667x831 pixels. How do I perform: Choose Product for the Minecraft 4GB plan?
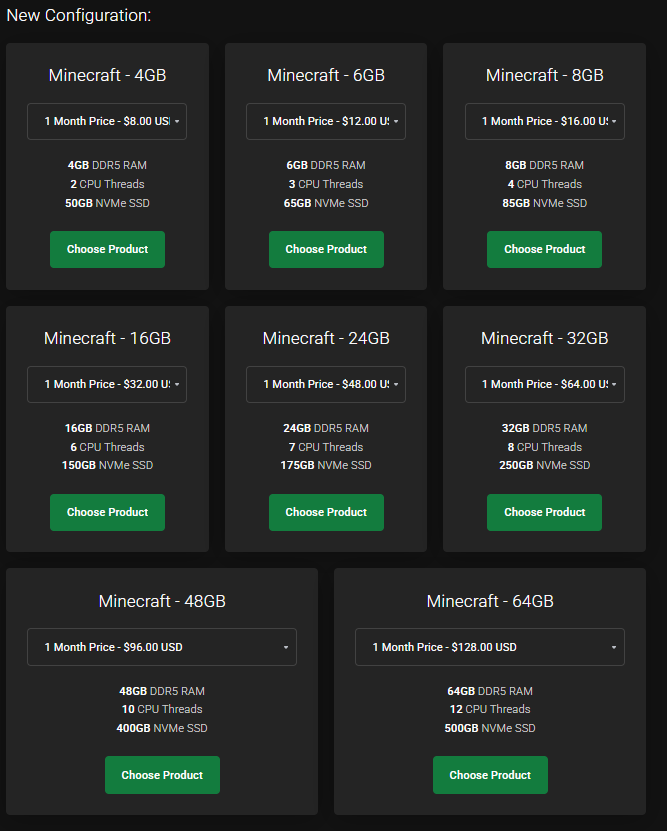click(107, 249)
